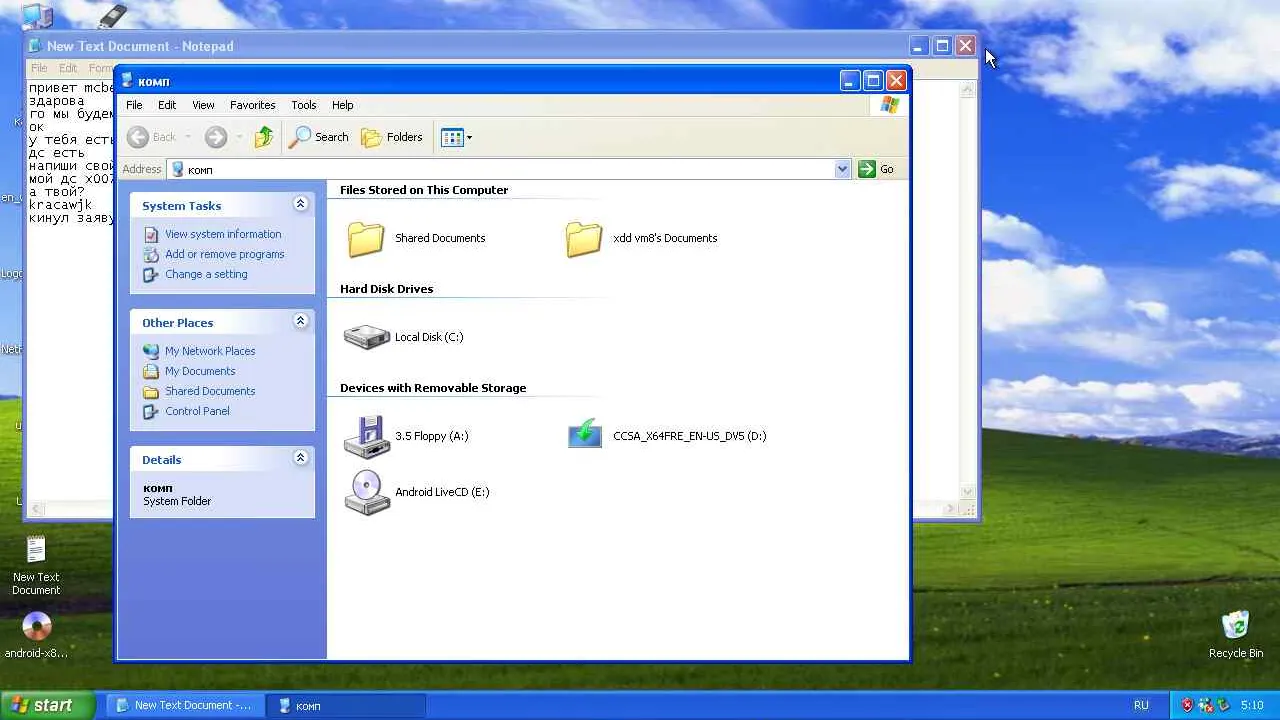Open the Help menu in Explorer
This screenshot has width=1280, height=720.
(x=343, y=105)
